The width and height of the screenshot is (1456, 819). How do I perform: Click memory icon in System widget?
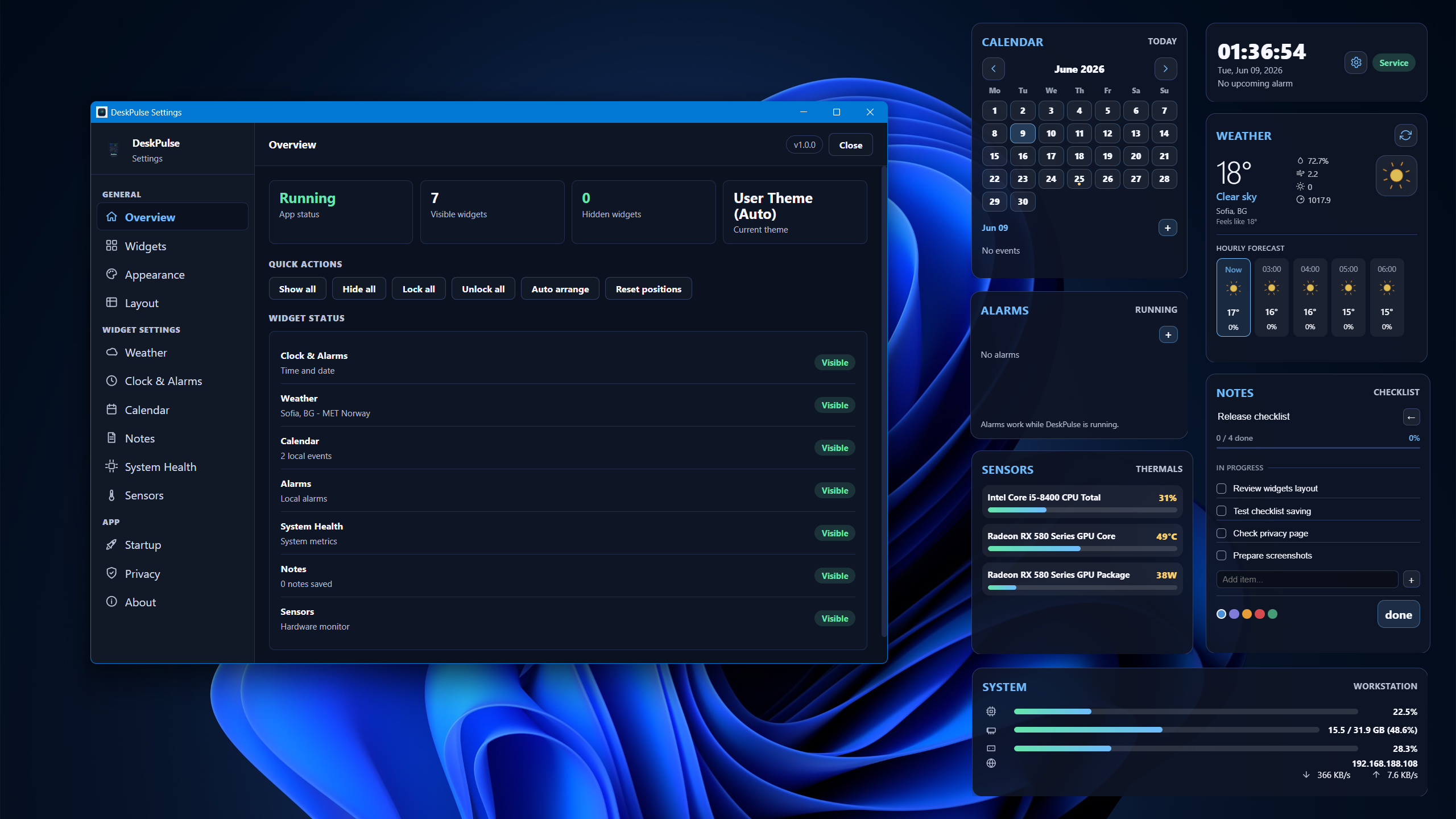coord(991,730)
